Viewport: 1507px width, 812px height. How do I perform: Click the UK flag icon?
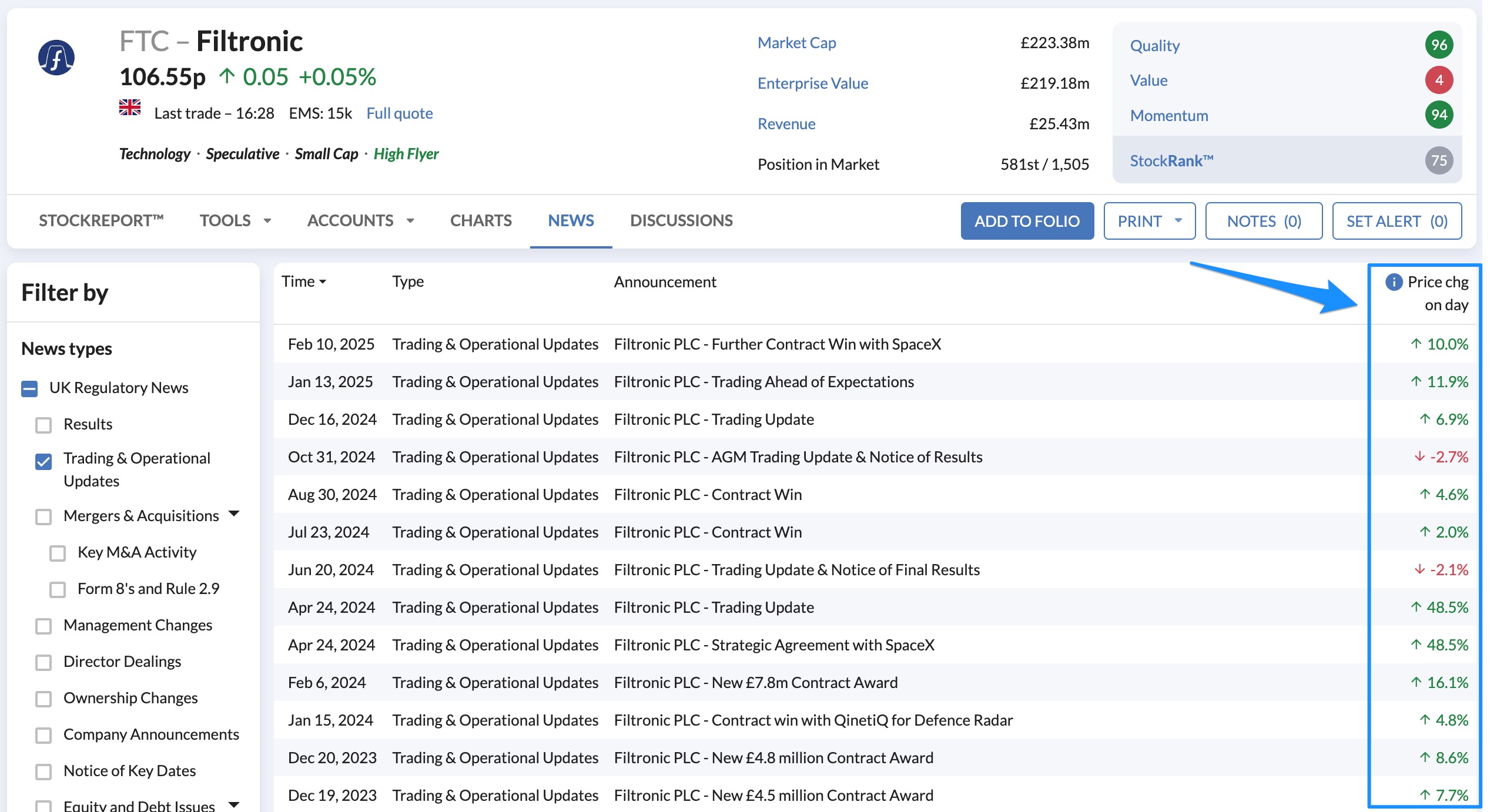(x=130, y=108)
